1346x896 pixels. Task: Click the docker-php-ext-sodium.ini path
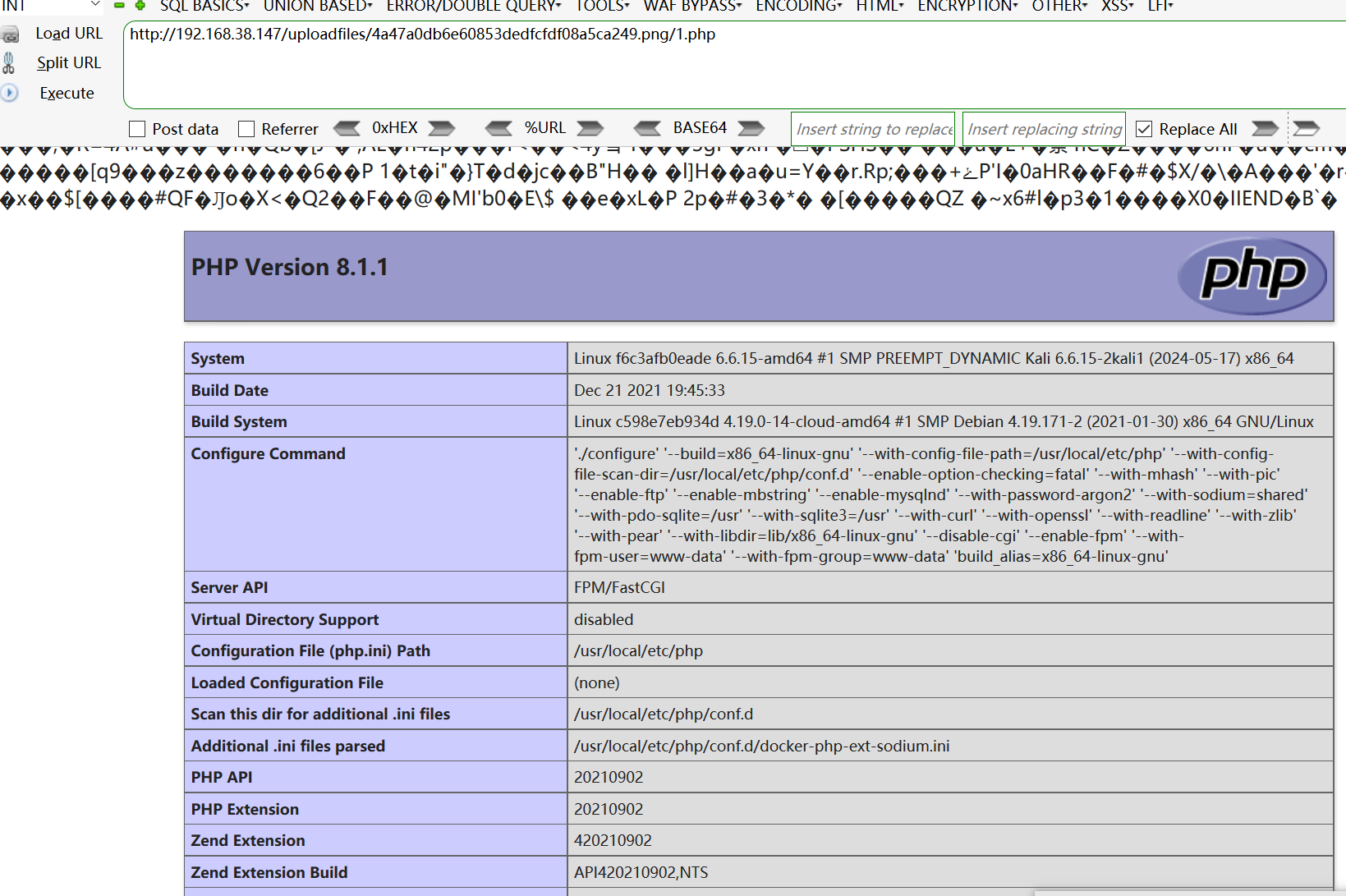(761, 747)
